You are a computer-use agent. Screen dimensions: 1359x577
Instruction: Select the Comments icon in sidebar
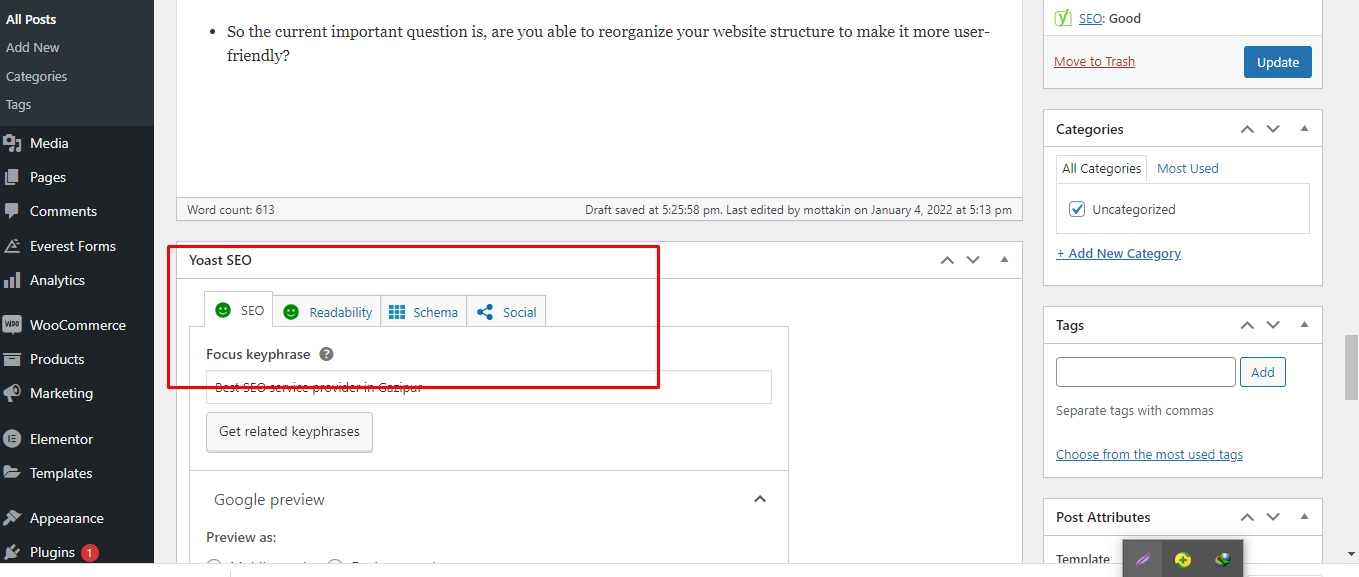(x=64, y=211)
